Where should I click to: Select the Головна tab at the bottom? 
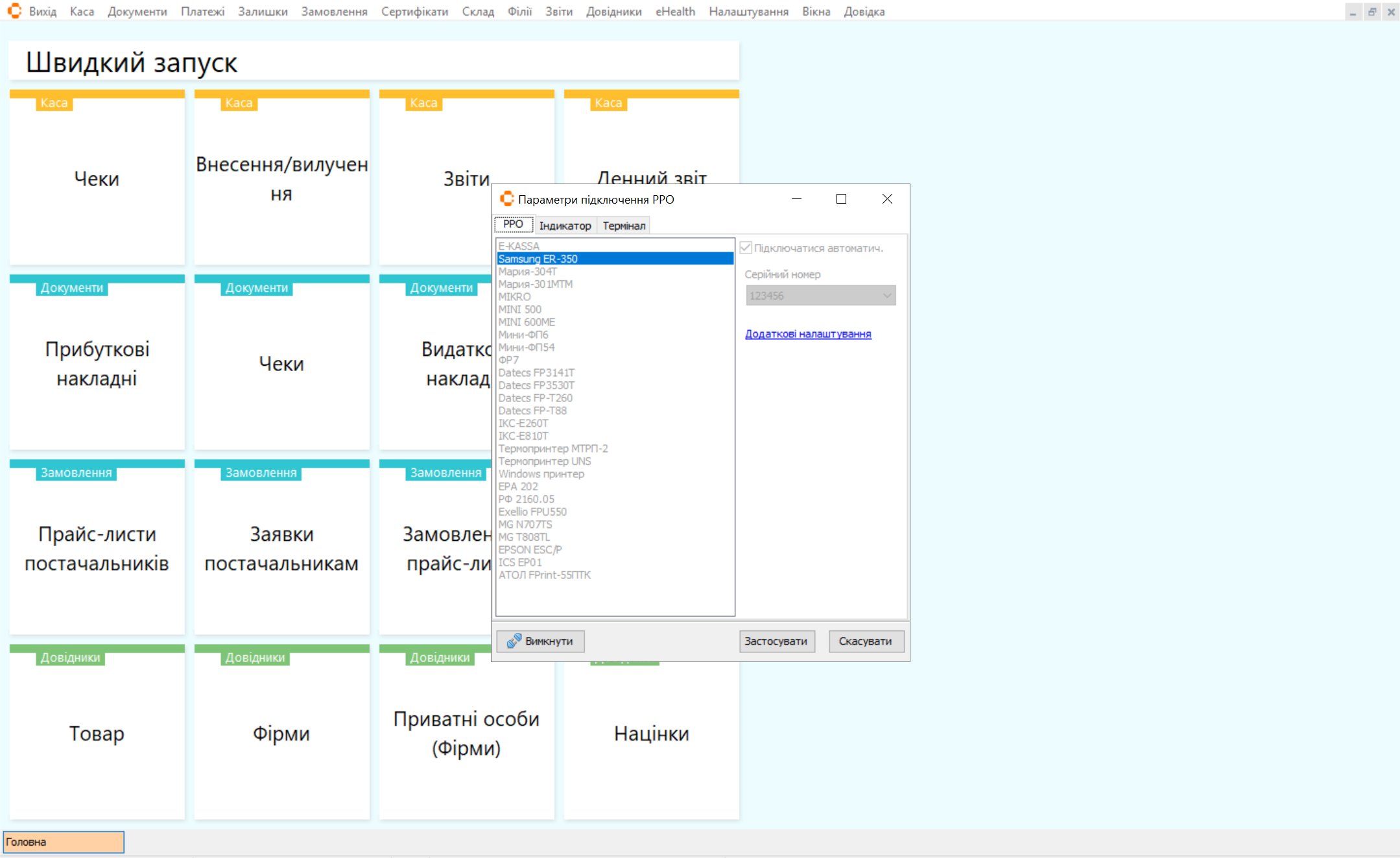63,842
